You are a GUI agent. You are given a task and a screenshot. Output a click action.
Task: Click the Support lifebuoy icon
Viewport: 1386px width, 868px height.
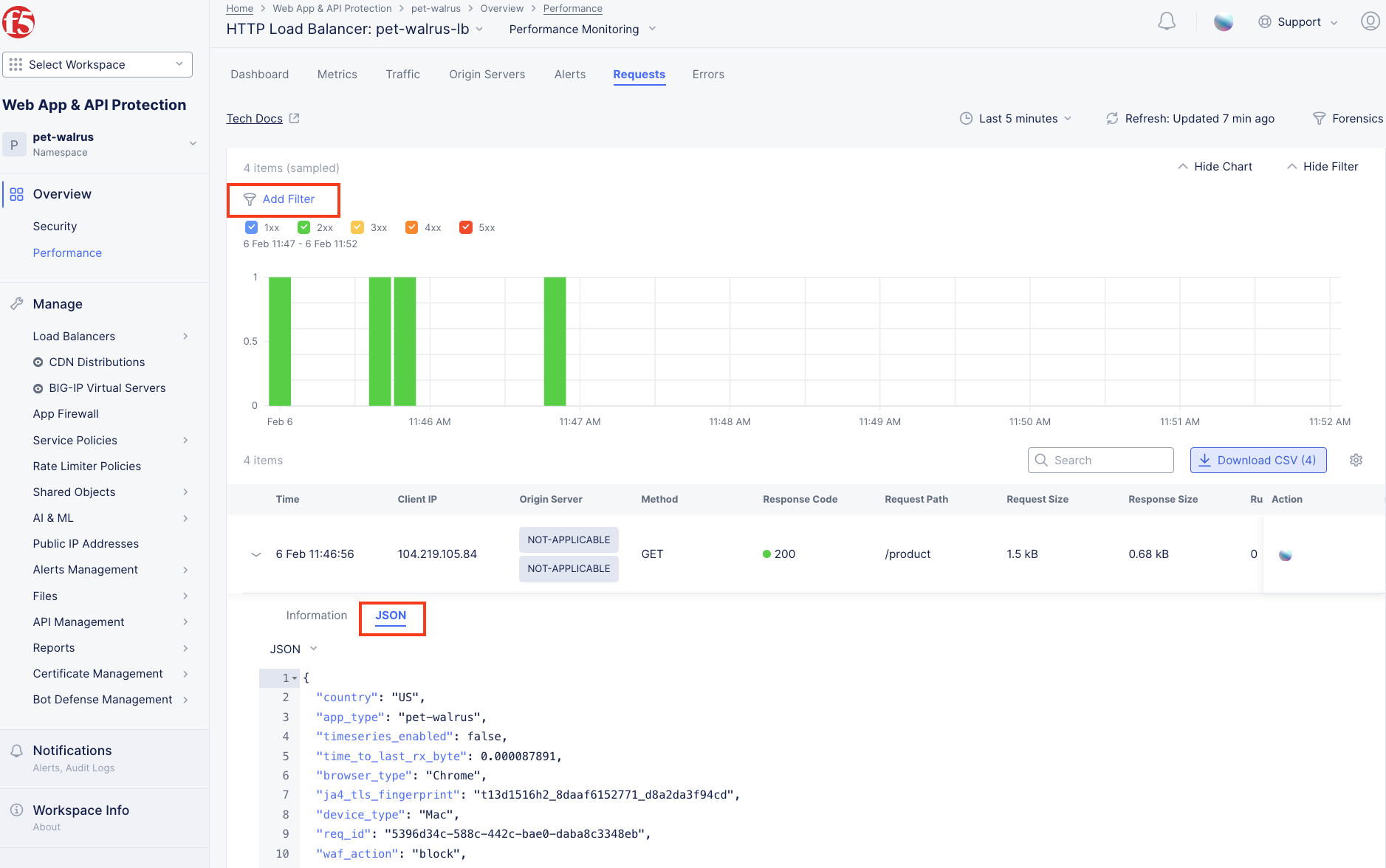click(x=1265, y=22)
